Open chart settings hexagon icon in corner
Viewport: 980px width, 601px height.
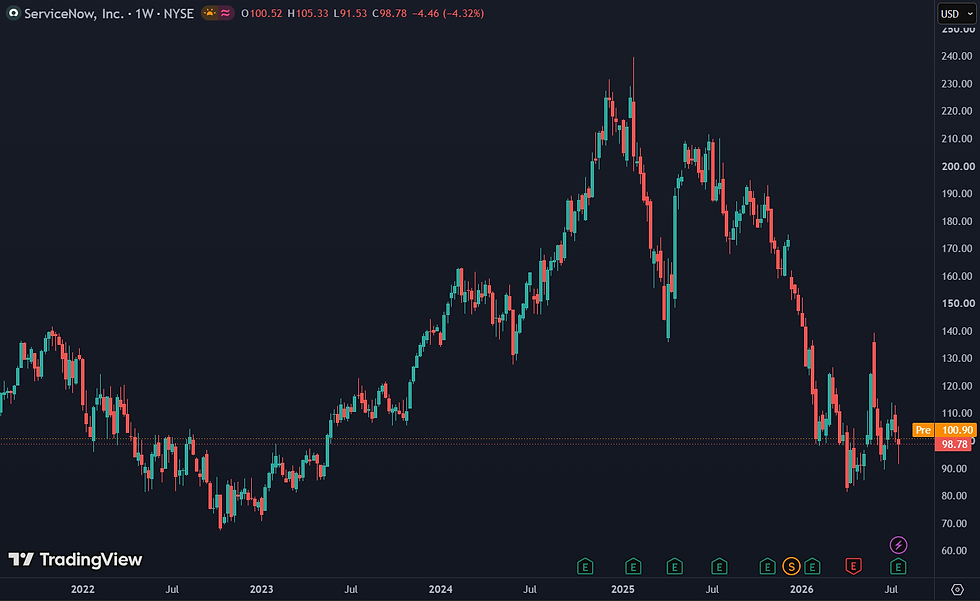pos(957,589)
